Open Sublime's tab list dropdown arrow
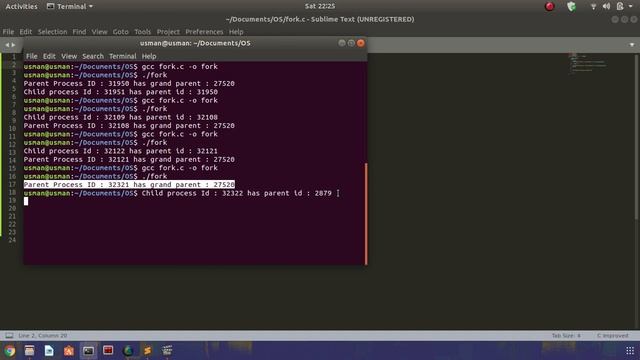 click(x=632, y=45)
